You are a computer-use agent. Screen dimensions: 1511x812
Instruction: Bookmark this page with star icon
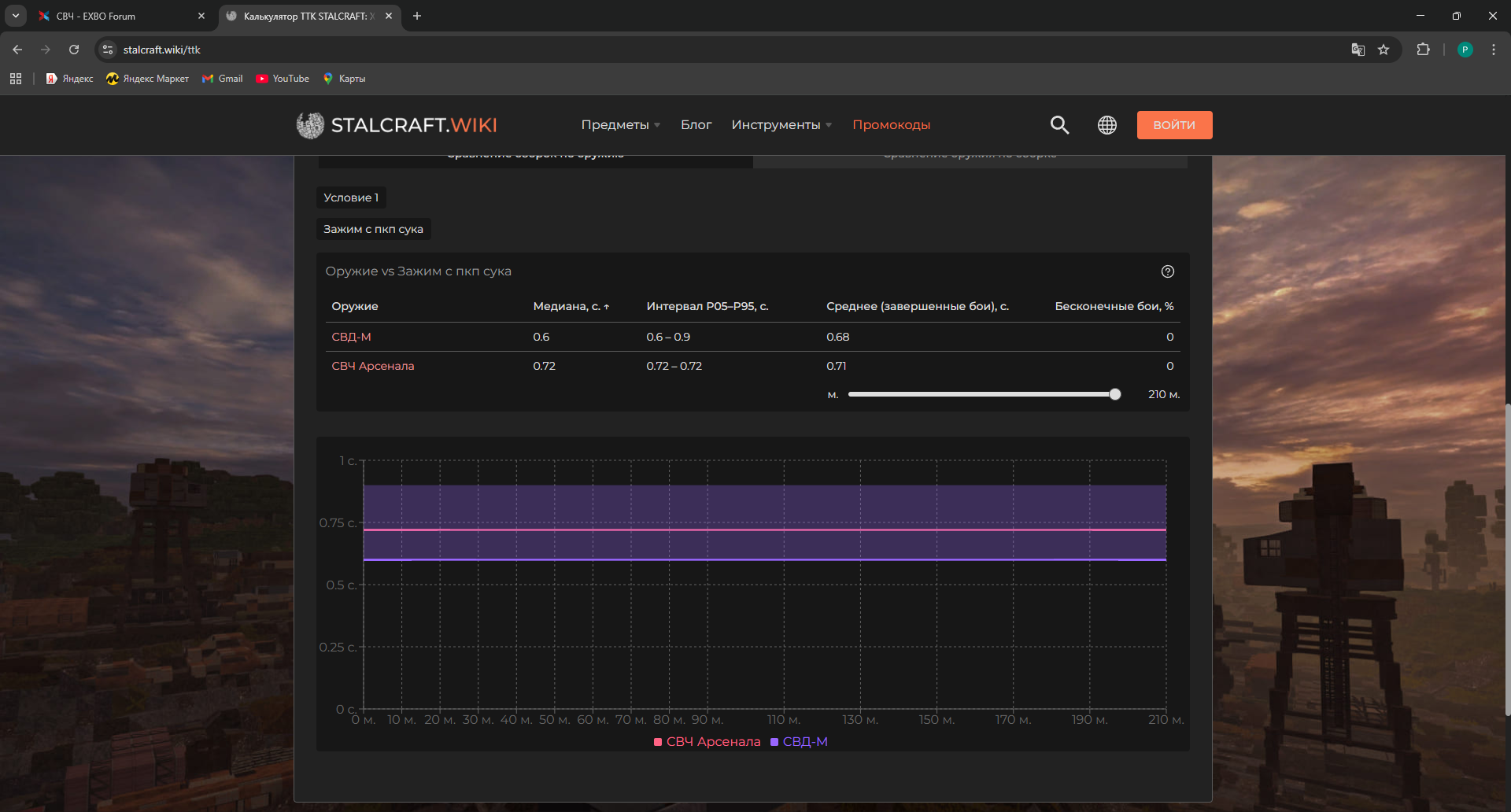point(1384,50)
